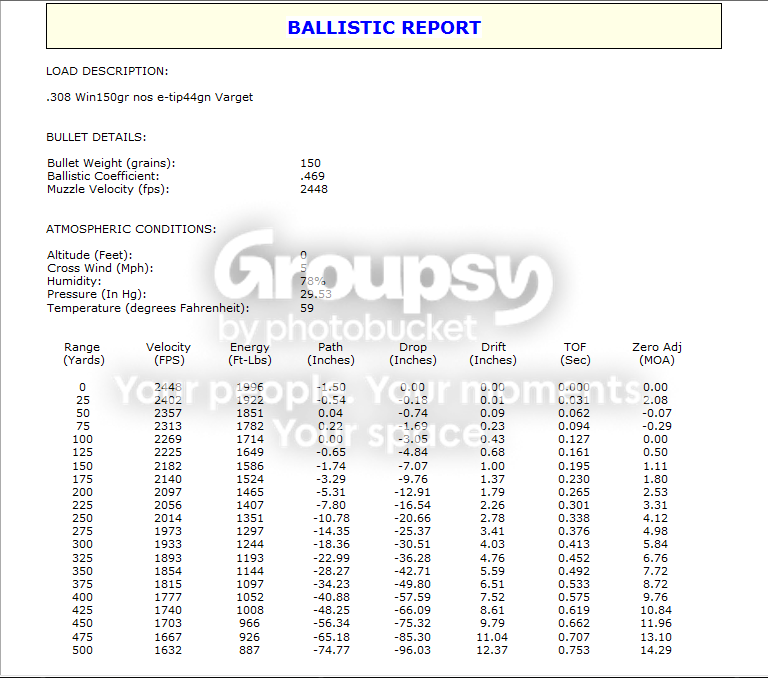768x678 pixels.
Task: Select velocity value 1632
Action: (x=168, y=650)
